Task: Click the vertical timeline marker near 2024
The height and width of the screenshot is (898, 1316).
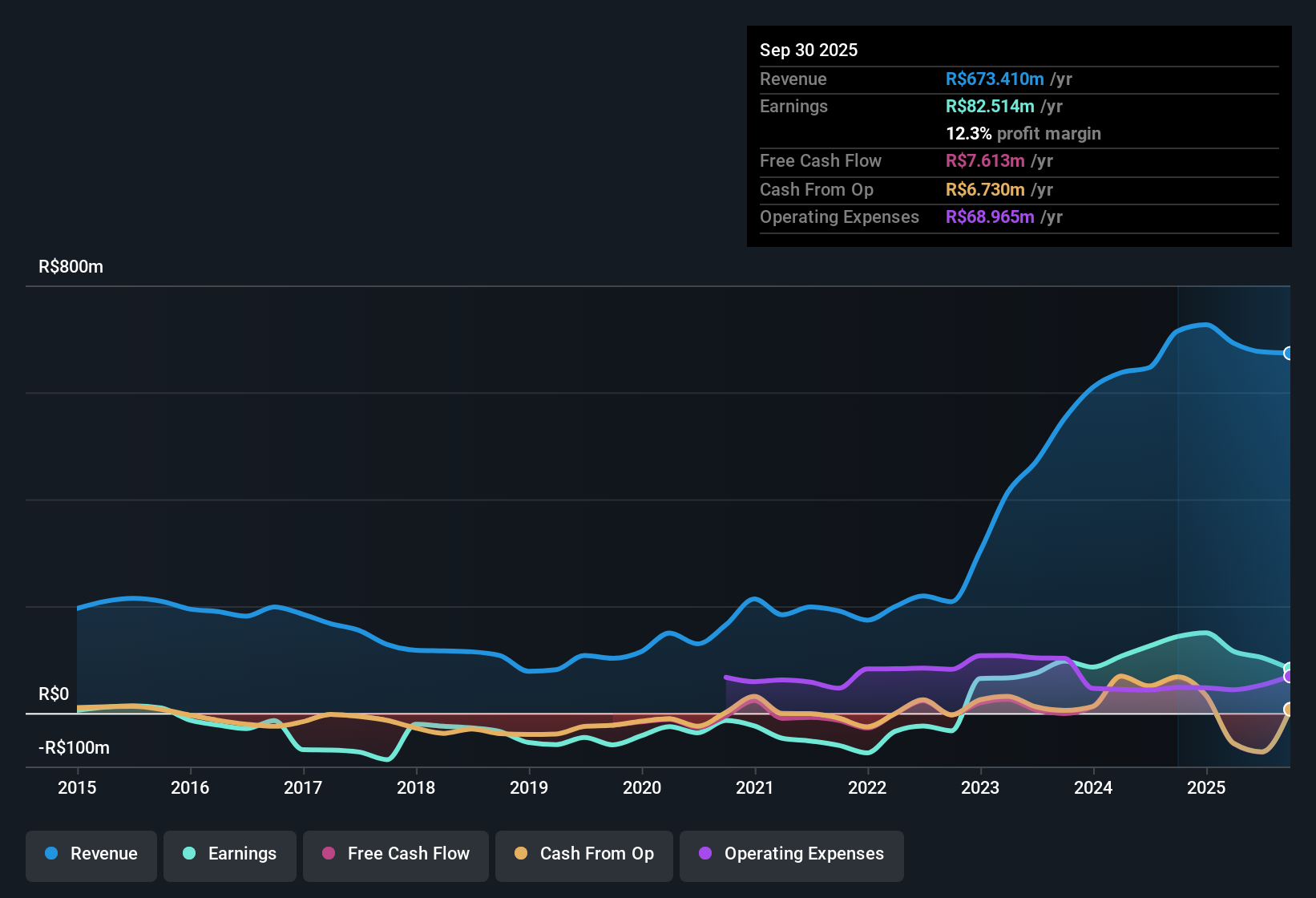Action: 1178,521
